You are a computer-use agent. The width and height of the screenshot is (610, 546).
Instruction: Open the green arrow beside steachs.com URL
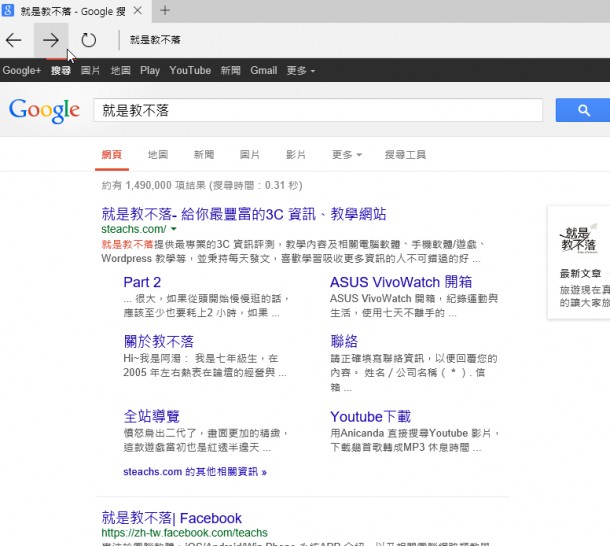173,230
